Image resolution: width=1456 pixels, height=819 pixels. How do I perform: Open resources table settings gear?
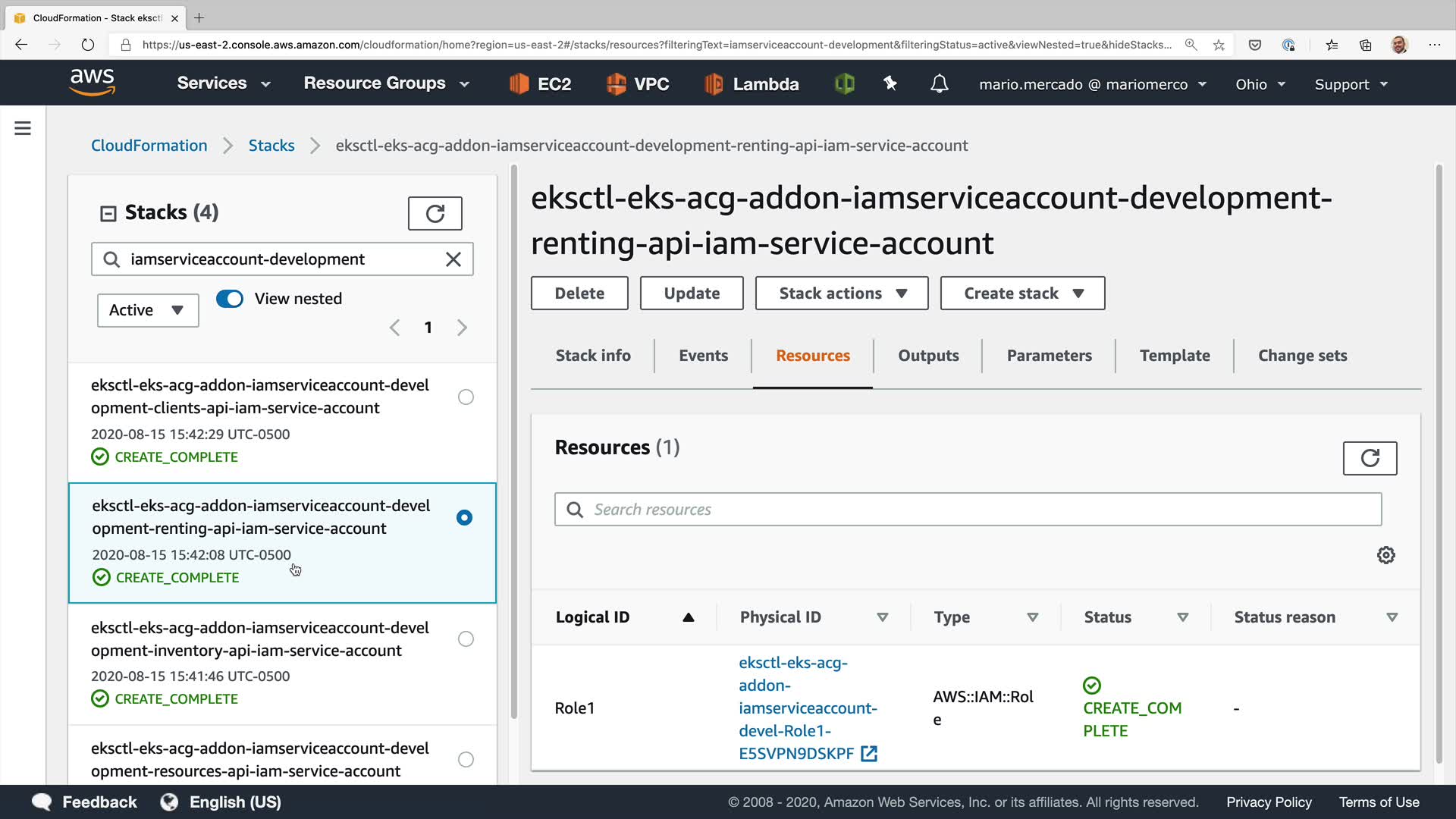point(1385,555)
